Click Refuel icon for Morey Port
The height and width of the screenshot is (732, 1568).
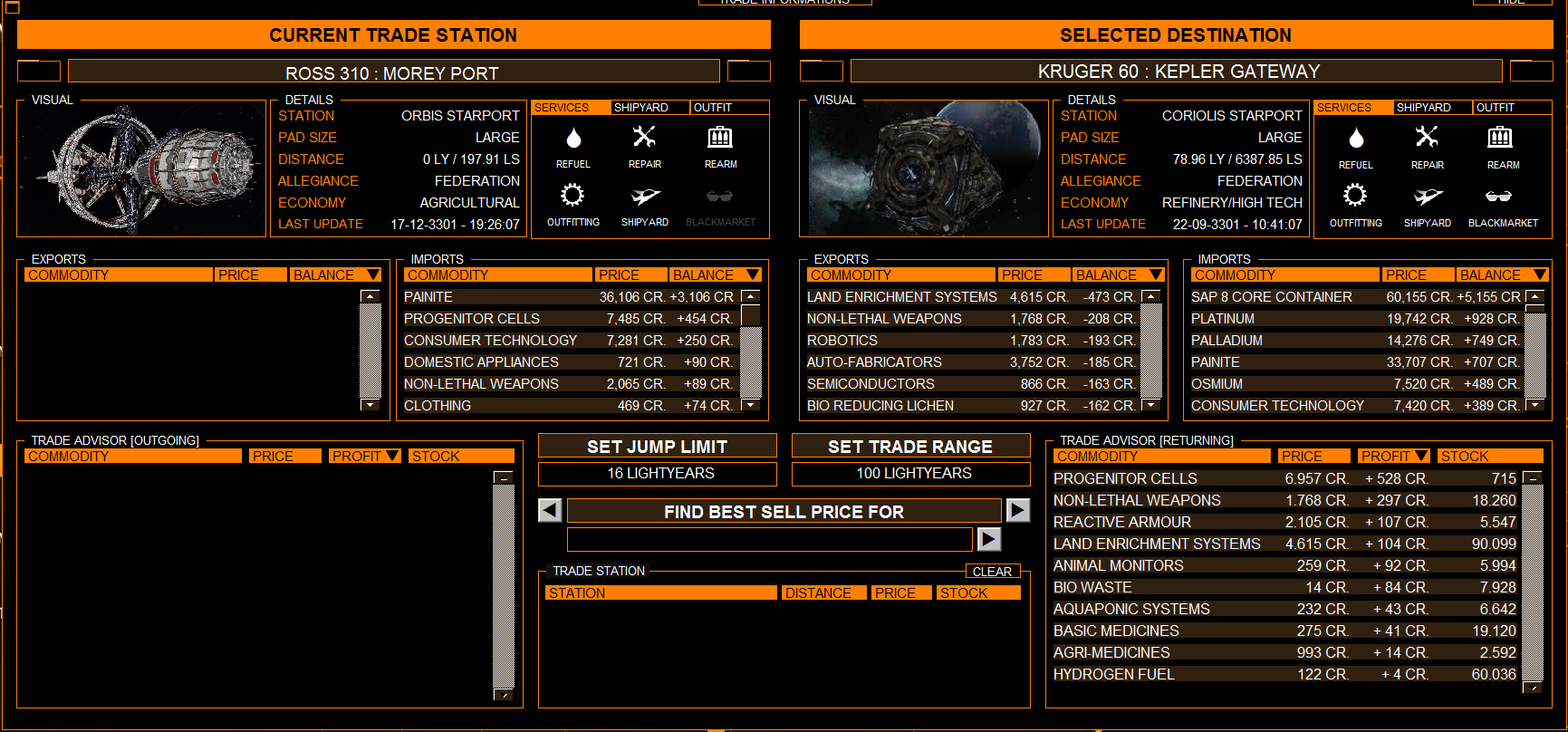pos(573,138)
